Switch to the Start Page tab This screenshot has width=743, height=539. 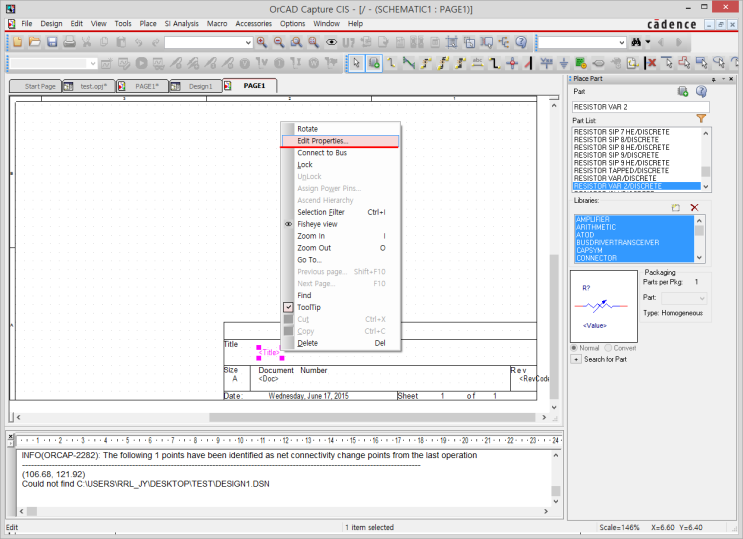coord(36,86)
